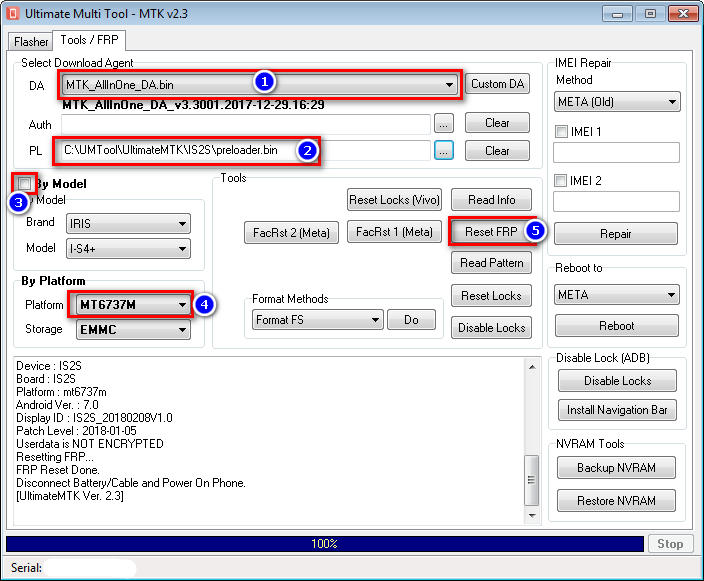The image size is (704, 581).
Task: Click the Ultimate Multi Tool app icon in title bar
Action: (x=12, y=13)
